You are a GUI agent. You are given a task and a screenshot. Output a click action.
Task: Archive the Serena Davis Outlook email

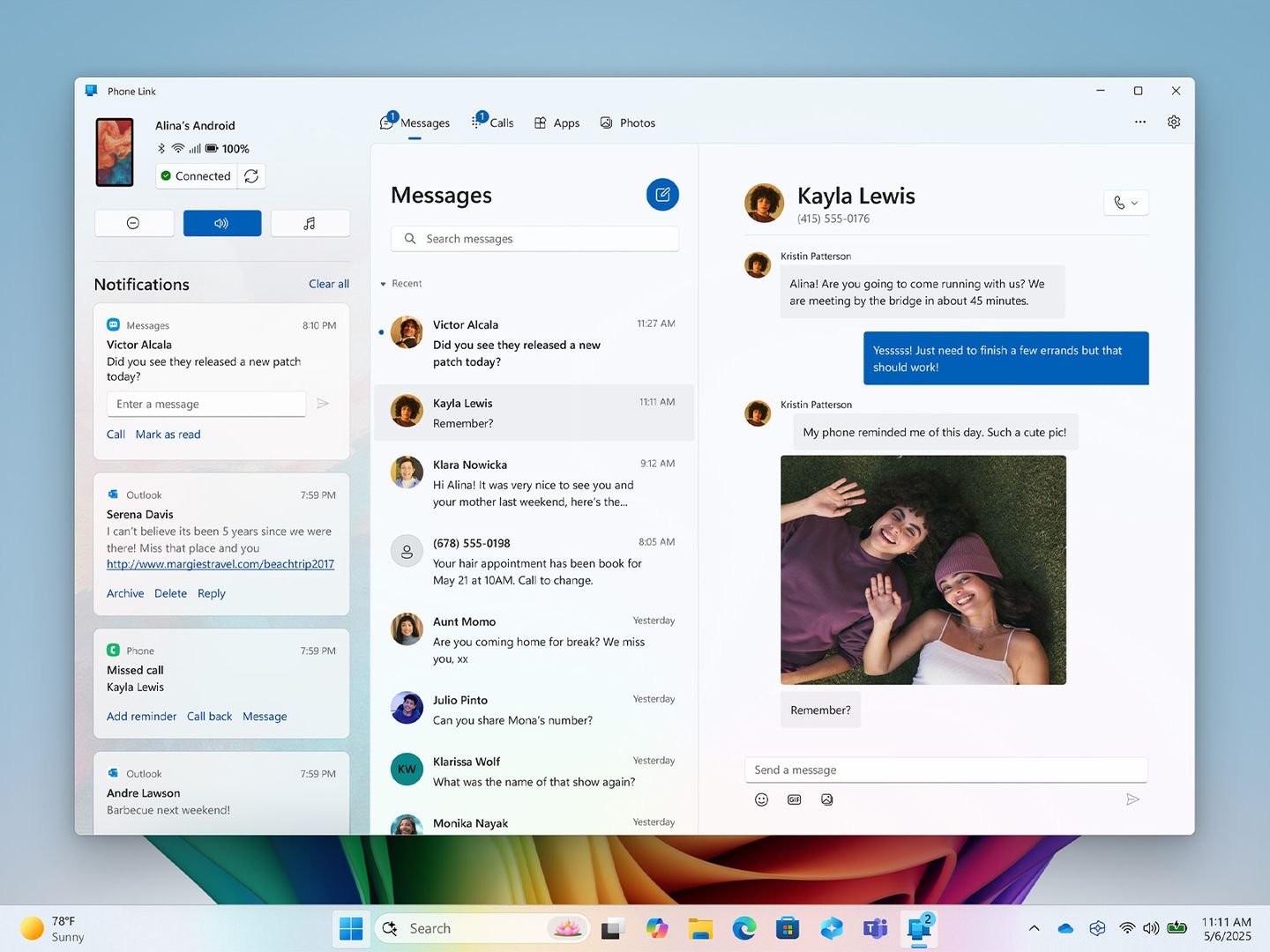(x=125, y=593)
